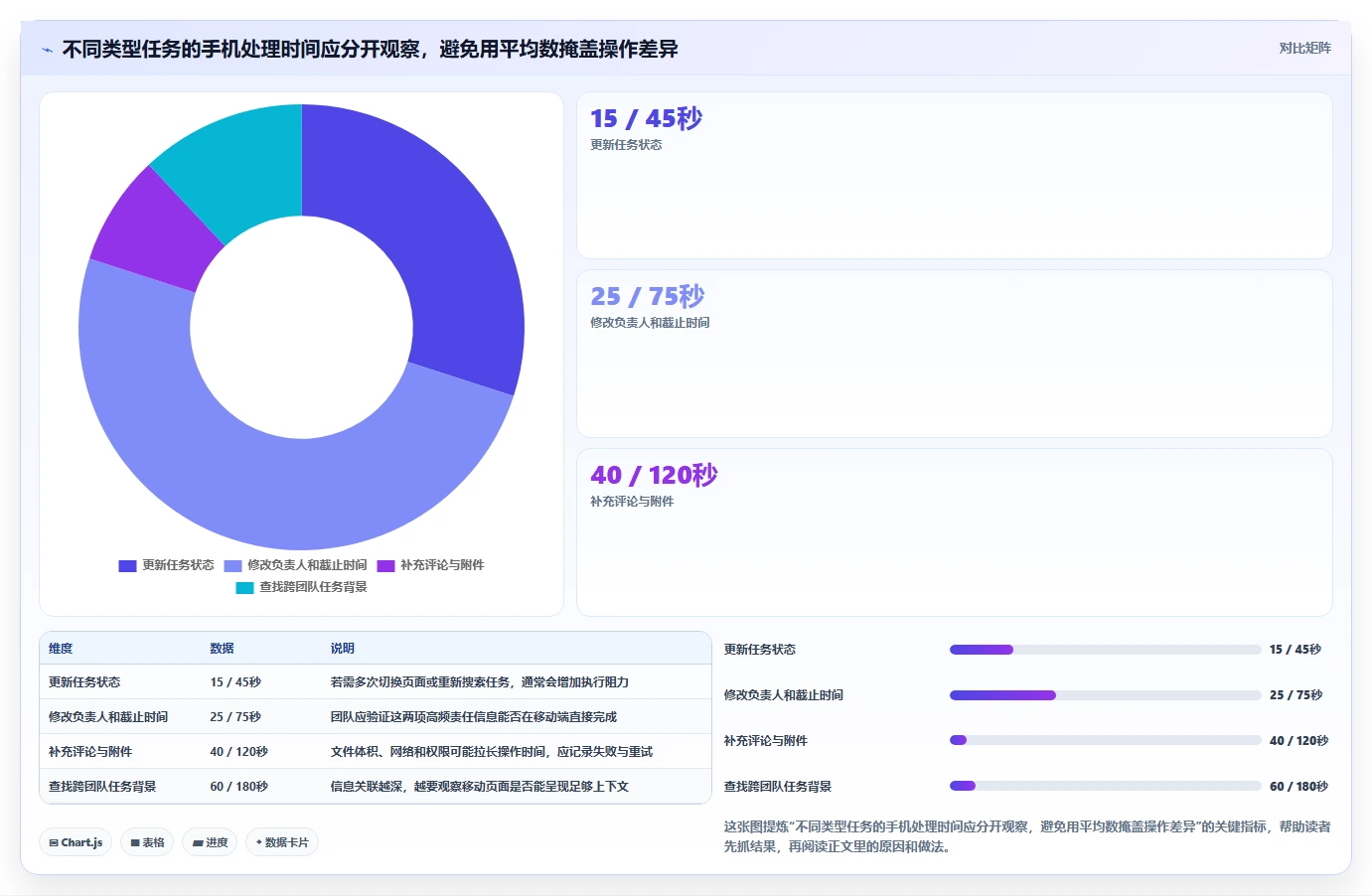
Task: Click the 15 / 45秒 value beside the progress bar
Action: click(1296, 650)
